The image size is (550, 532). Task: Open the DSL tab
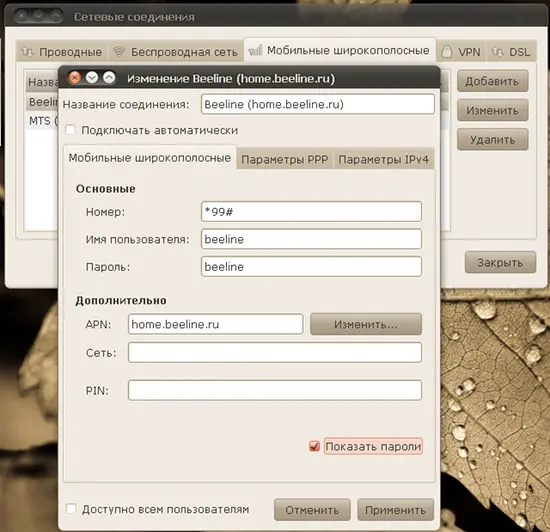coord(511,52)
